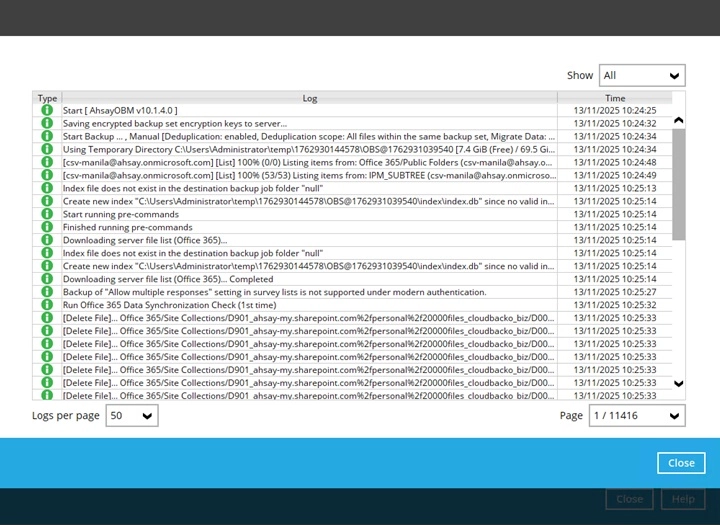The image size is (720, 525).
Task: Click the dimmed Help button at bottom
Action: (x=683, y=499)
